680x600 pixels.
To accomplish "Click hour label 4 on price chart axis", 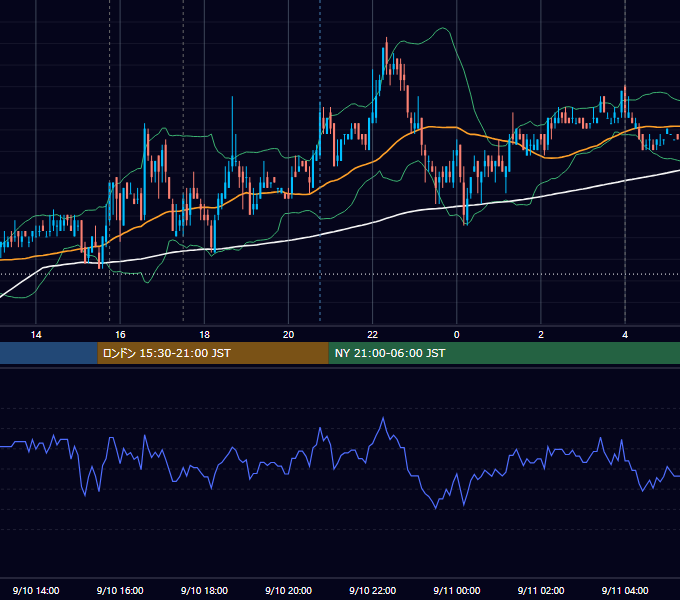I will 625,335.
